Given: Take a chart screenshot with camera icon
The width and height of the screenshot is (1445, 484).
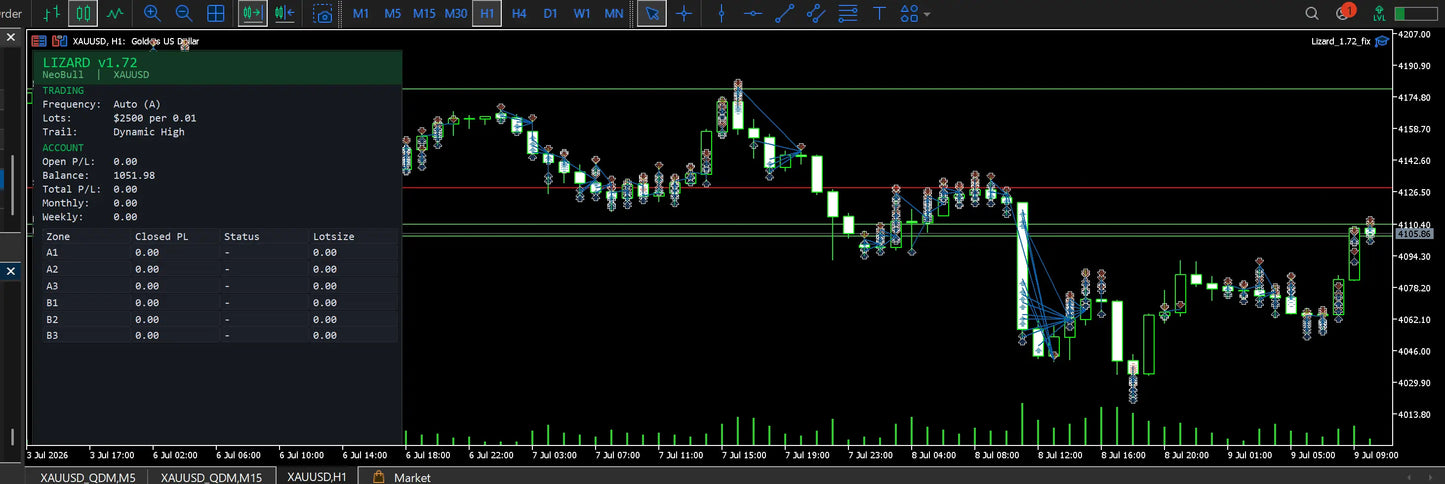Looking at the screenshot, I should click(323, 14).
